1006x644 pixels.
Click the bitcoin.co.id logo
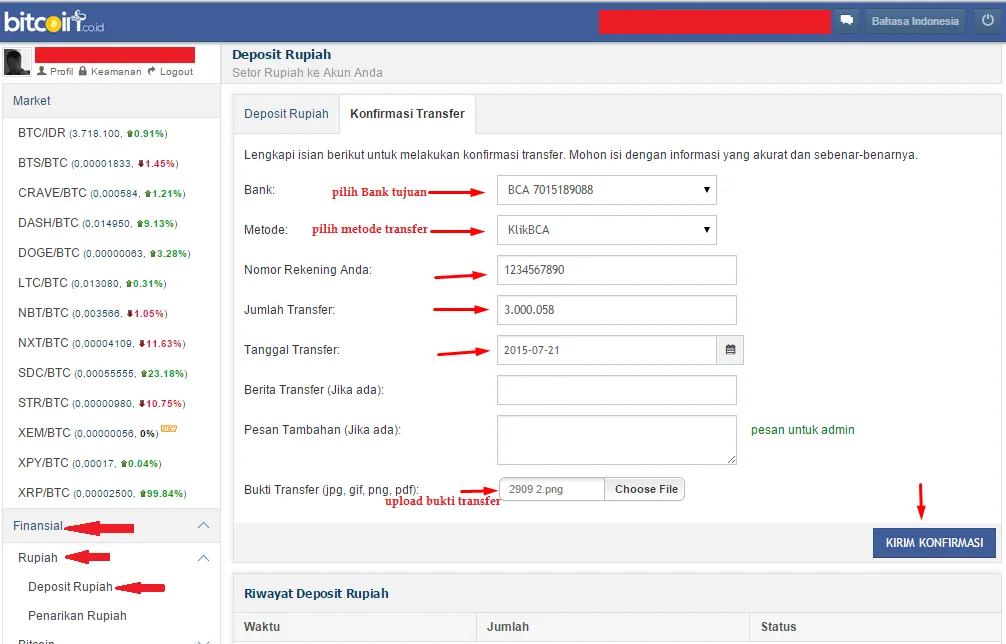(x=54, y=21)
